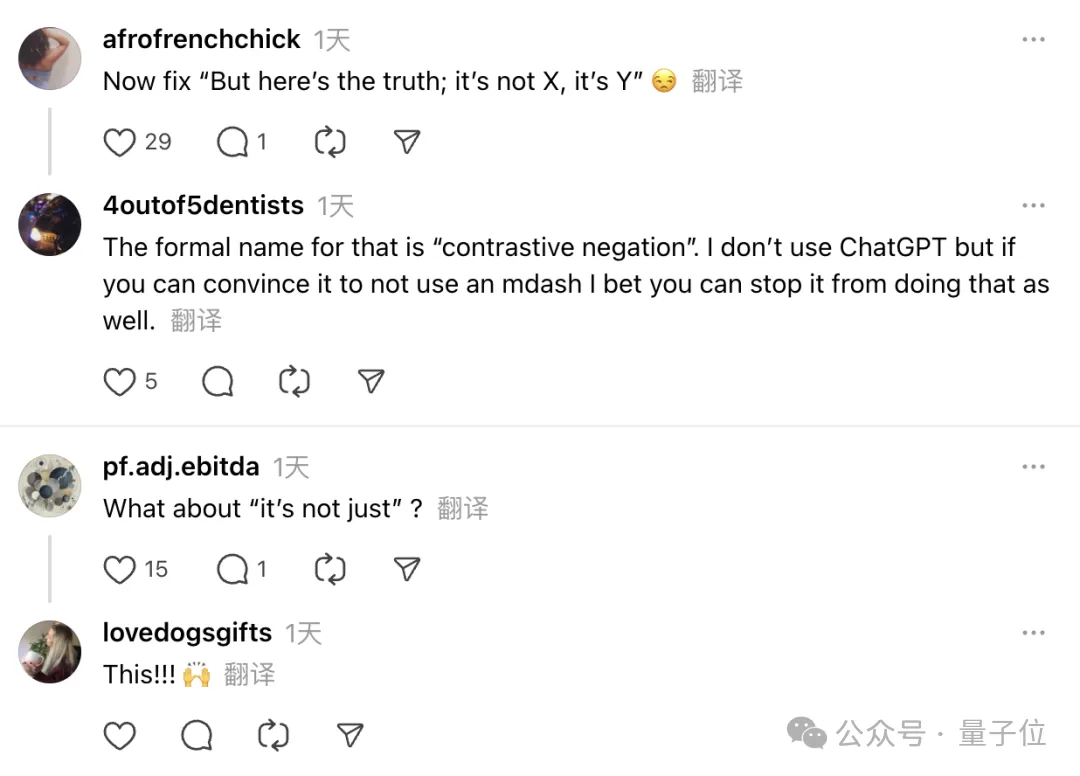Select the username afrofrenchchick

201,40
